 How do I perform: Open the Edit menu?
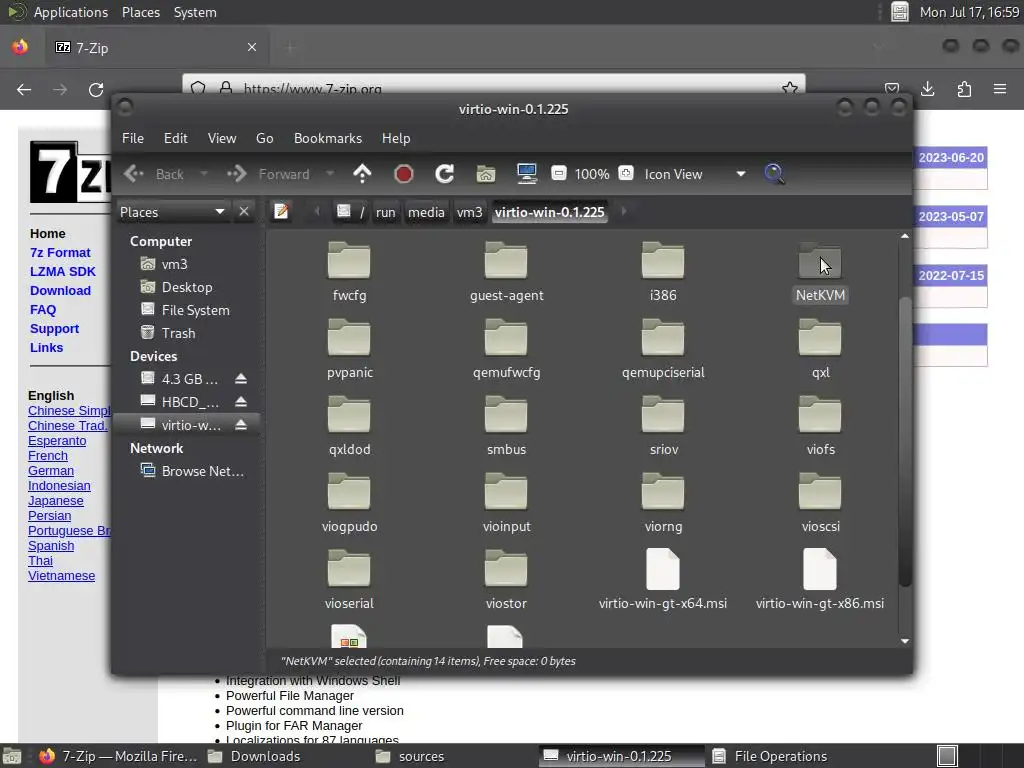tap(176, 138)
